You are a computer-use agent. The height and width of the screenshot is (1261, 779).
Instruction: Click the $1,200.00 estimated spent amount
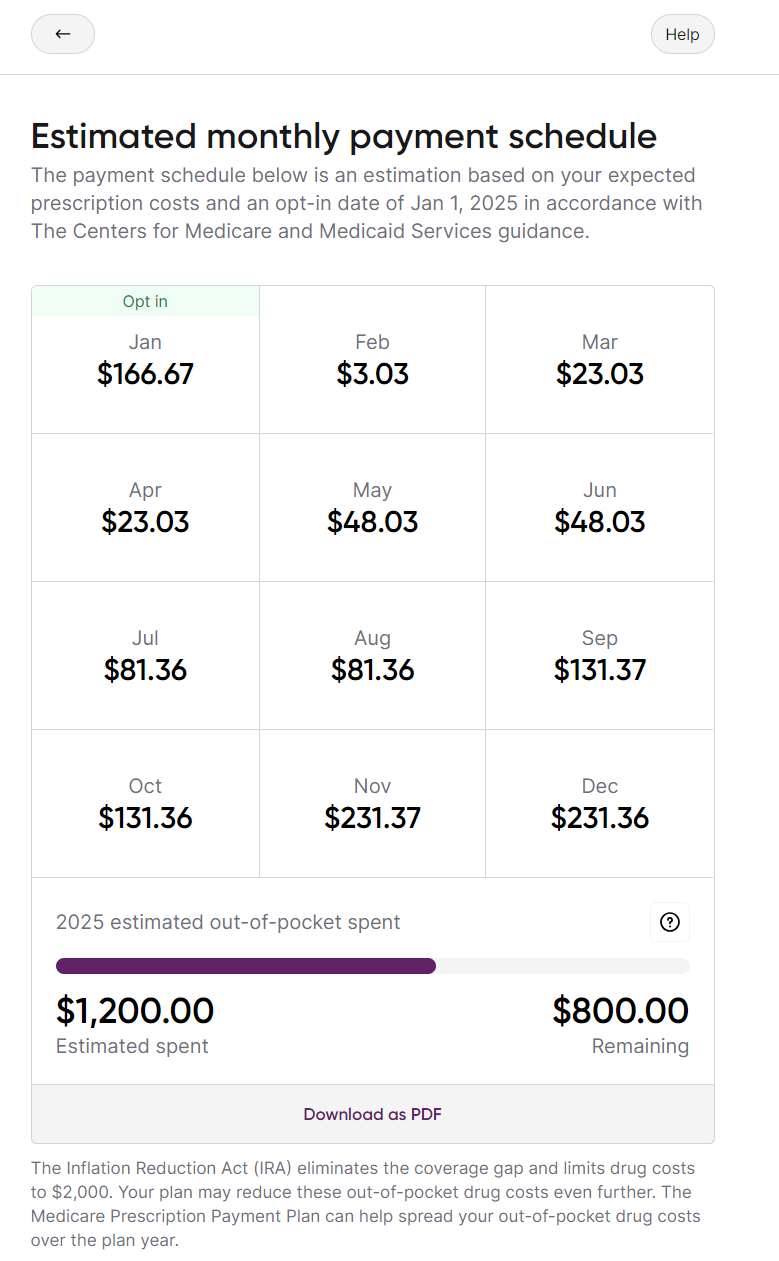[135, 1011]
